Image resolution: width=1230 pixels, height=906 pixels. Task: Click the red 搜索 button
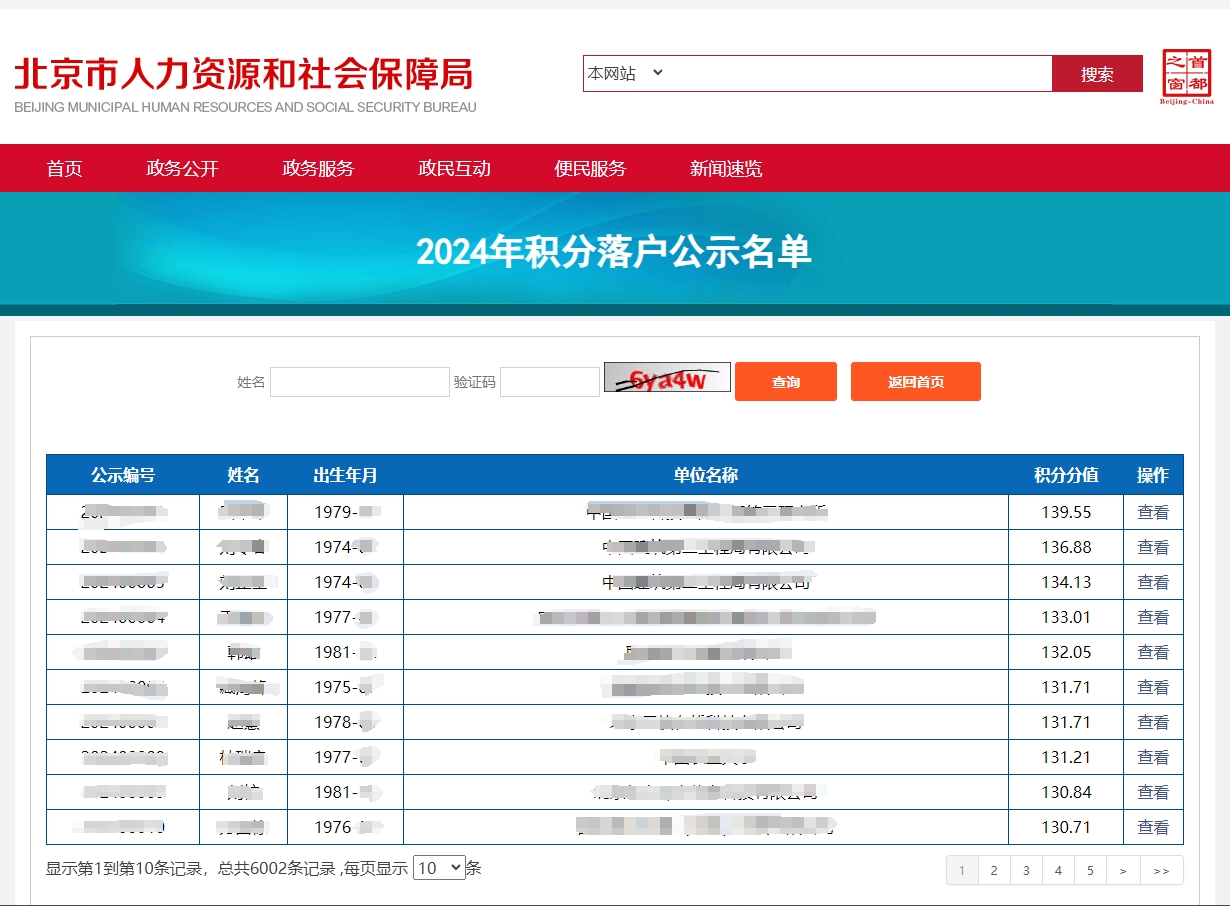(x=1097, y=74)
